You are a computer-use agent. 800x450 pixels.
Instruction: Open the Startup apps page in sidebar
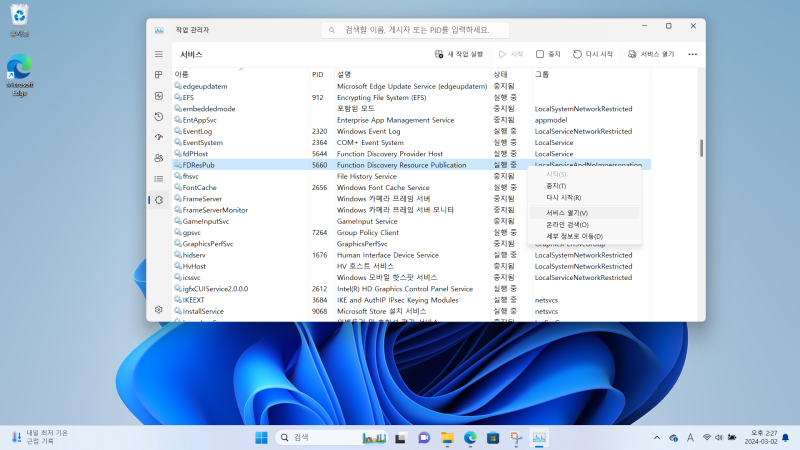159,137
